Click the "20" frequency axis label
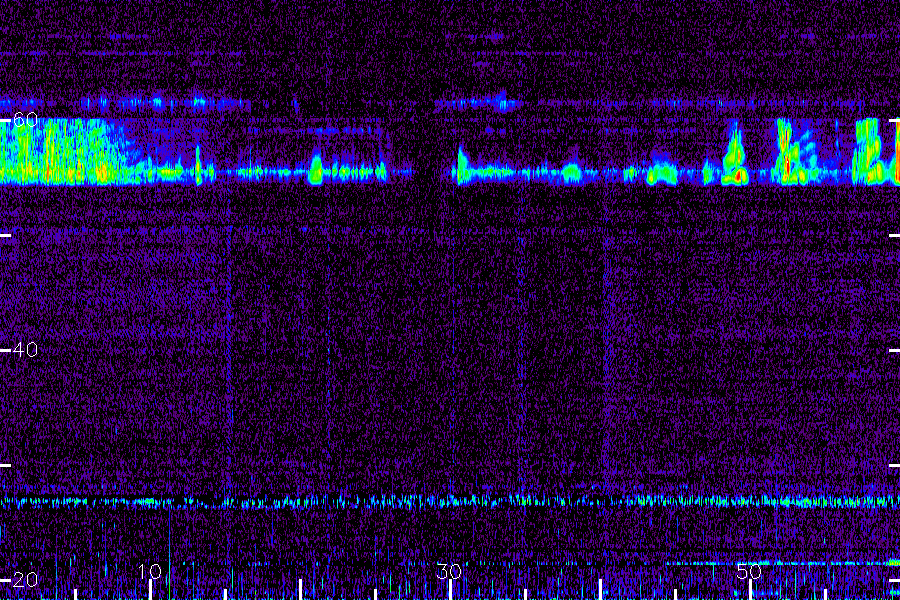900x600 pixels. point(25,579)
